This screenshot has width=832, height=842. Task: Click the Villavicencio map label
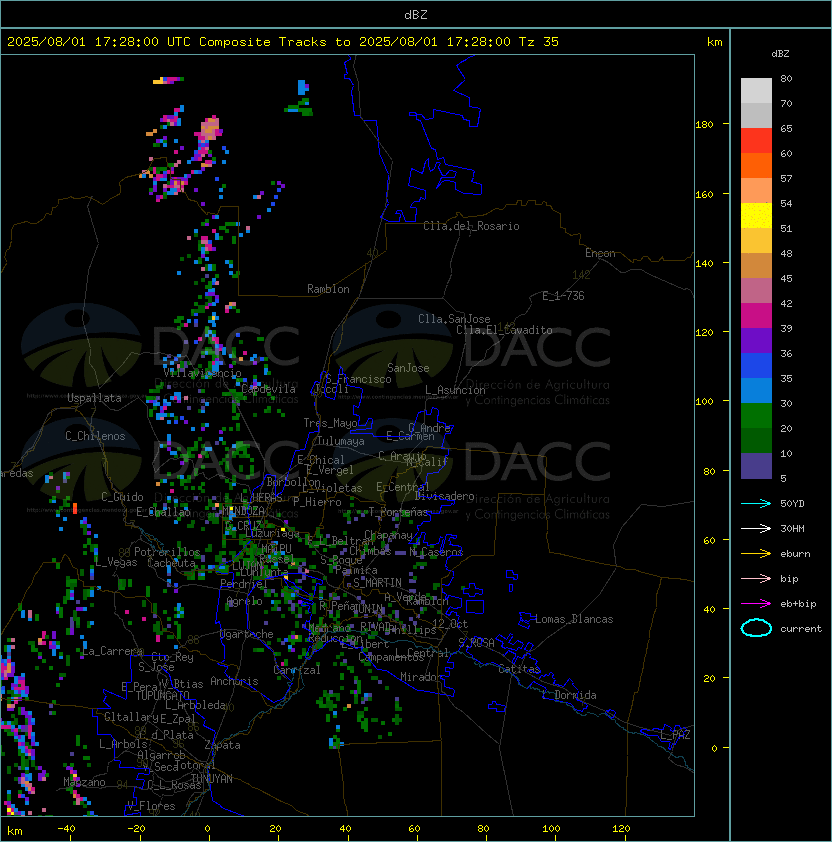pyautogui.click(x=202, y=373)
